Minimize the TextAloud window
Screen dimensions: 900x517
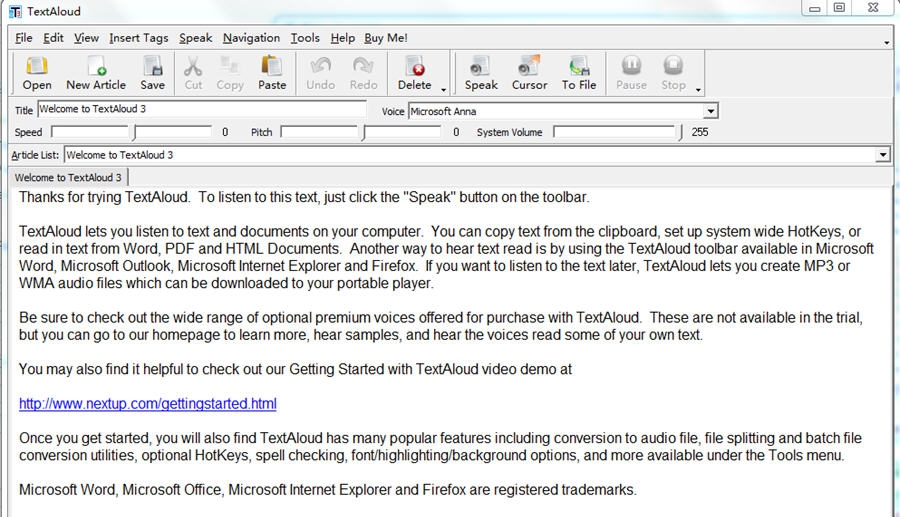click(x=814, y=8)
